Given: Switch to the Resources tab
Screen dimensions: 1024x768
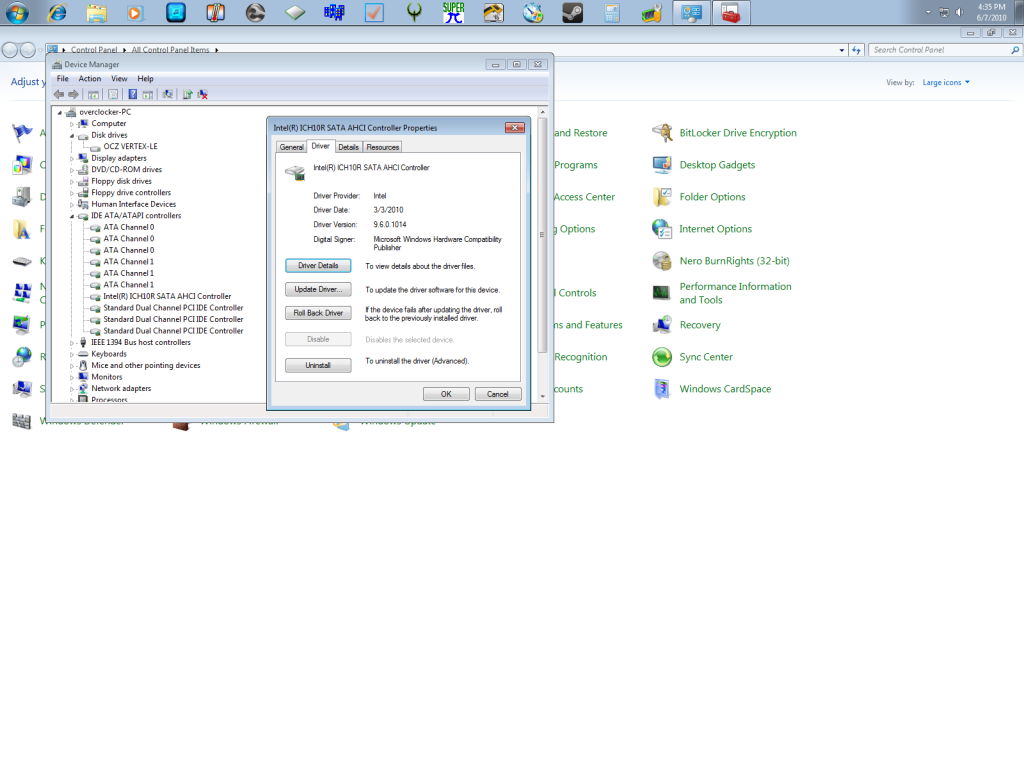Looking at the screenshot, I should (383, 147).
